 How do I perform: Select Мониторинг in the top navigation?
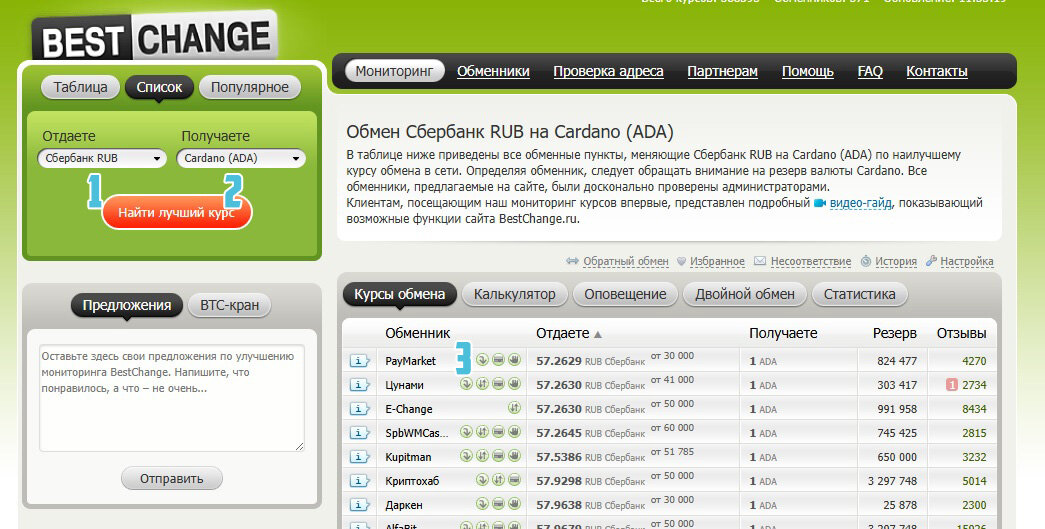pyautogui.click(x=395, y=71)
